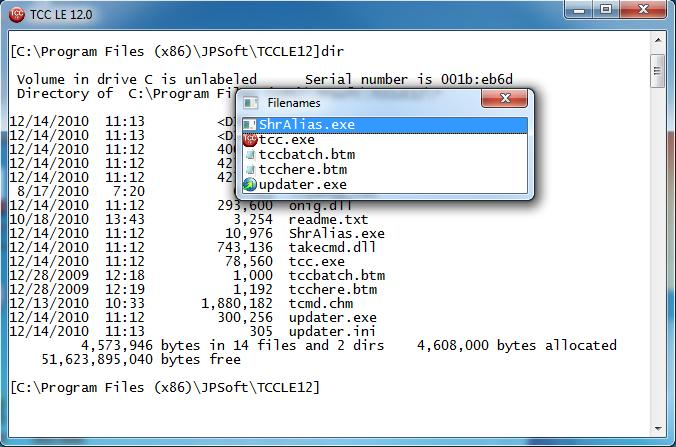Click the 12/13/2010 date entry

[x=49, y=303]
